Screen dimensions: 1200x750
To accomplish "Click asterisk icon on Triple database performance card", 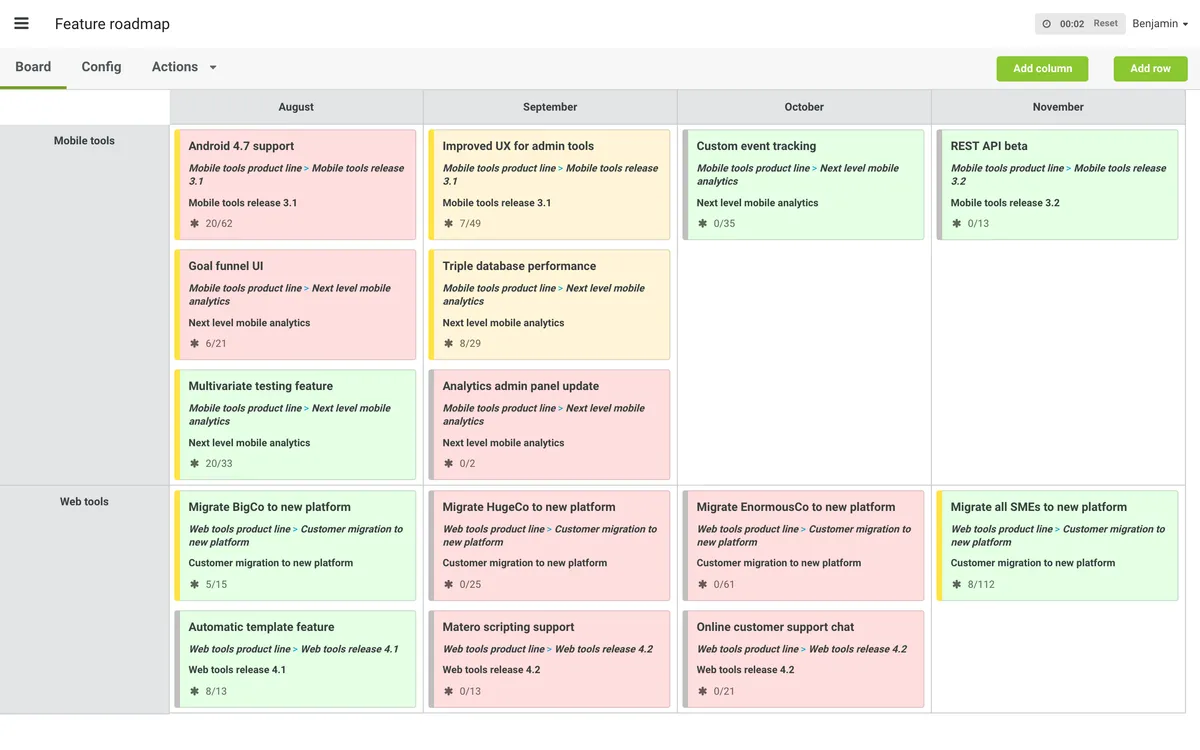I will pos(448,343).
